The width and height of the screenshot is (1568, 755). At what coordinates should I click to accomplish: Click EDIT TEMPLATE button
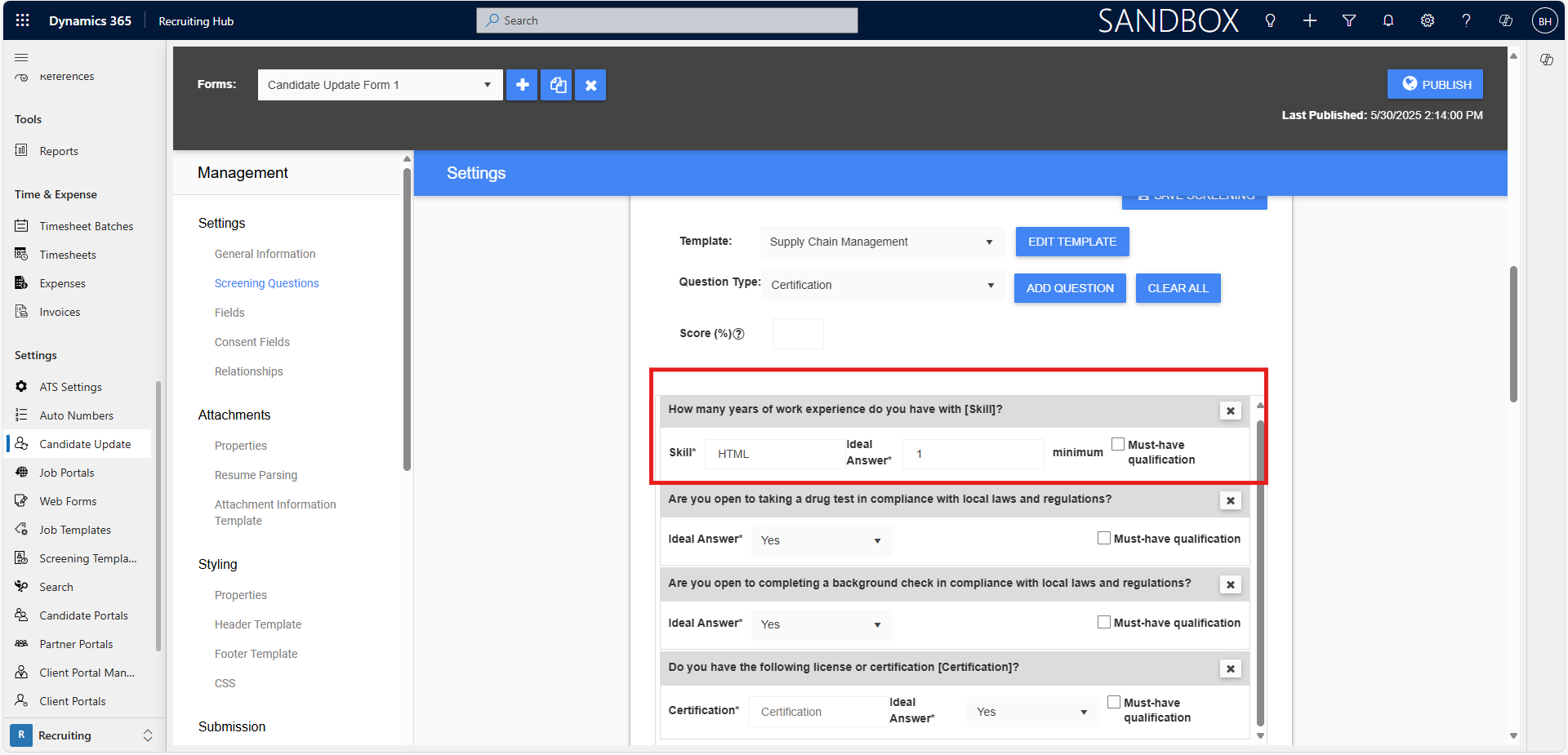1072,242
